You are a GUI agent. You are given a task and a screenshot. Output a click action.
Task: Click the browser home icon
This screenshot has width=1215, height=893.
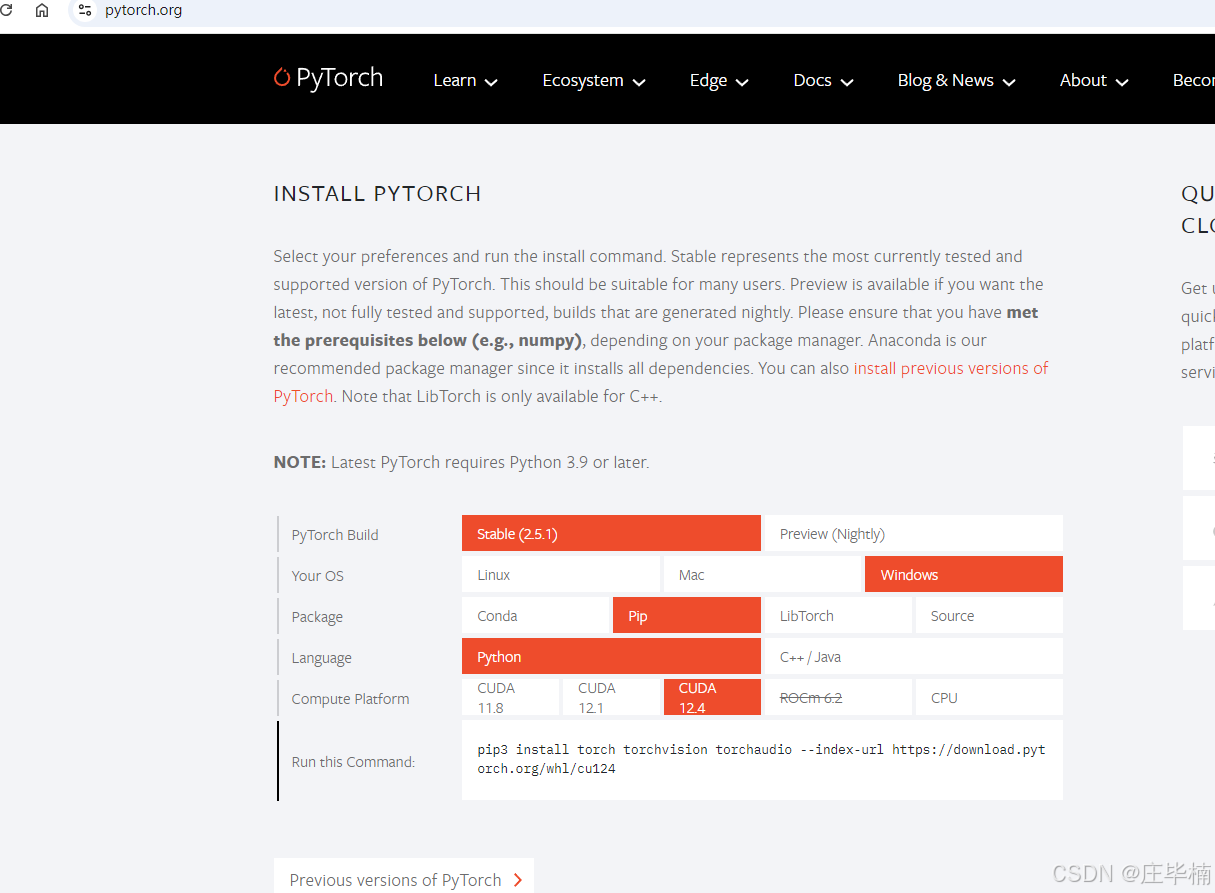coord(42,10)
